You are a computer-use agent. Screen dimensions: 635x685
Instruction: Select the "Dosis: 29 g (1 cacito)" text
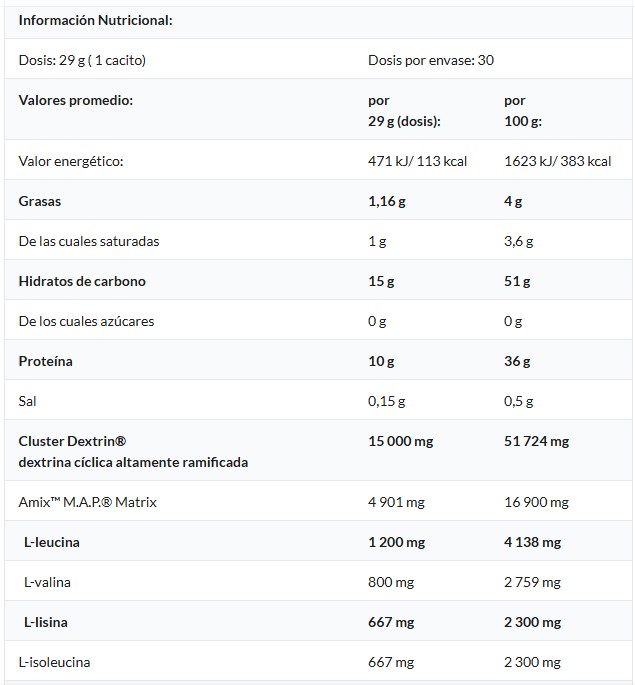(x=82, y=60)
